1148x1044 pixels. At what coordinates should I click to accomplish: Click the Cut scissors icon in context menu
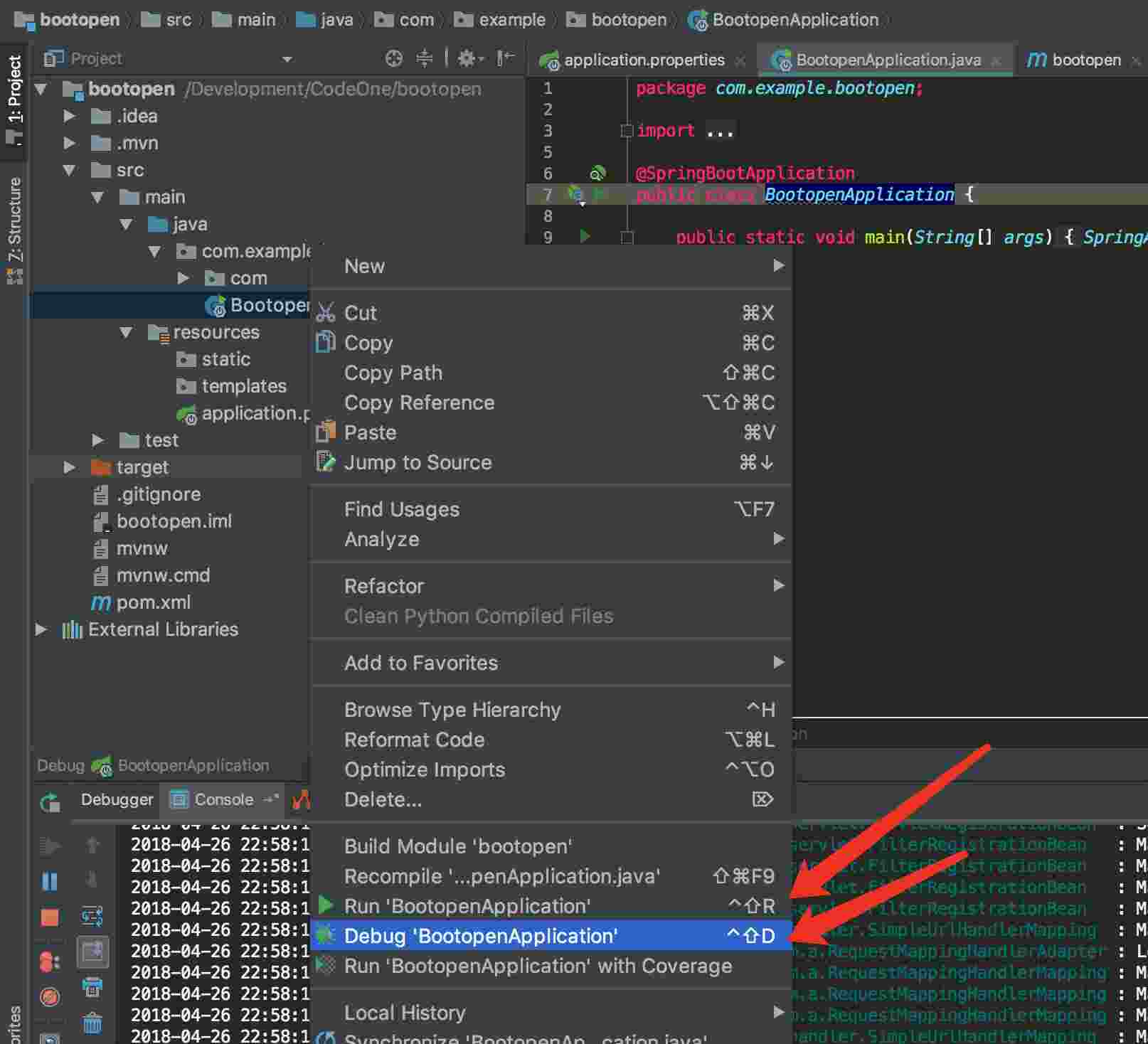pyautogui.click(x=326, y=313)
